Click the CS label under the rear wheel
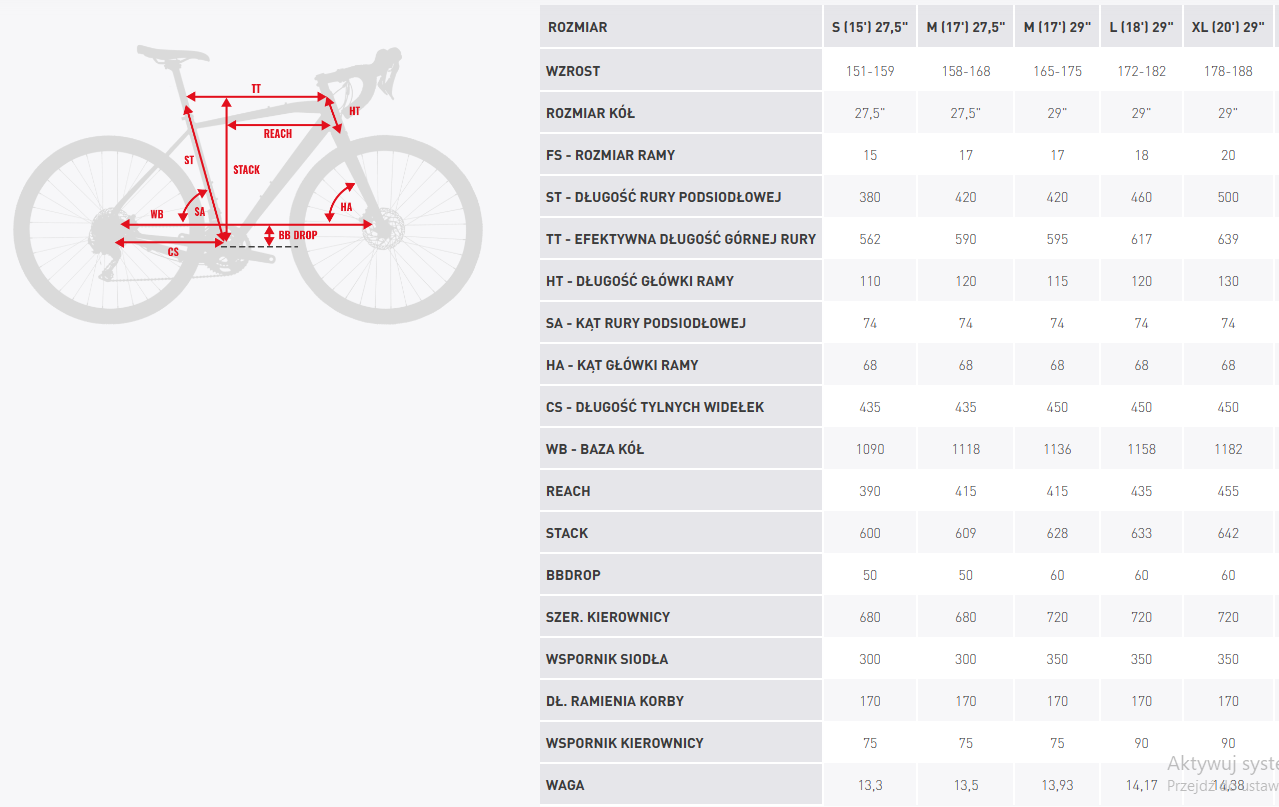 coord(173,252)
